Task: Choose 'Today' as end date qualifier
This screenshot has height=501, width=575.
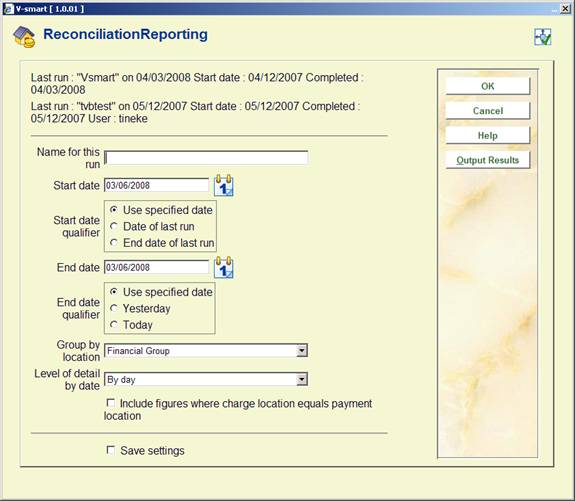Action: [114, 325]
